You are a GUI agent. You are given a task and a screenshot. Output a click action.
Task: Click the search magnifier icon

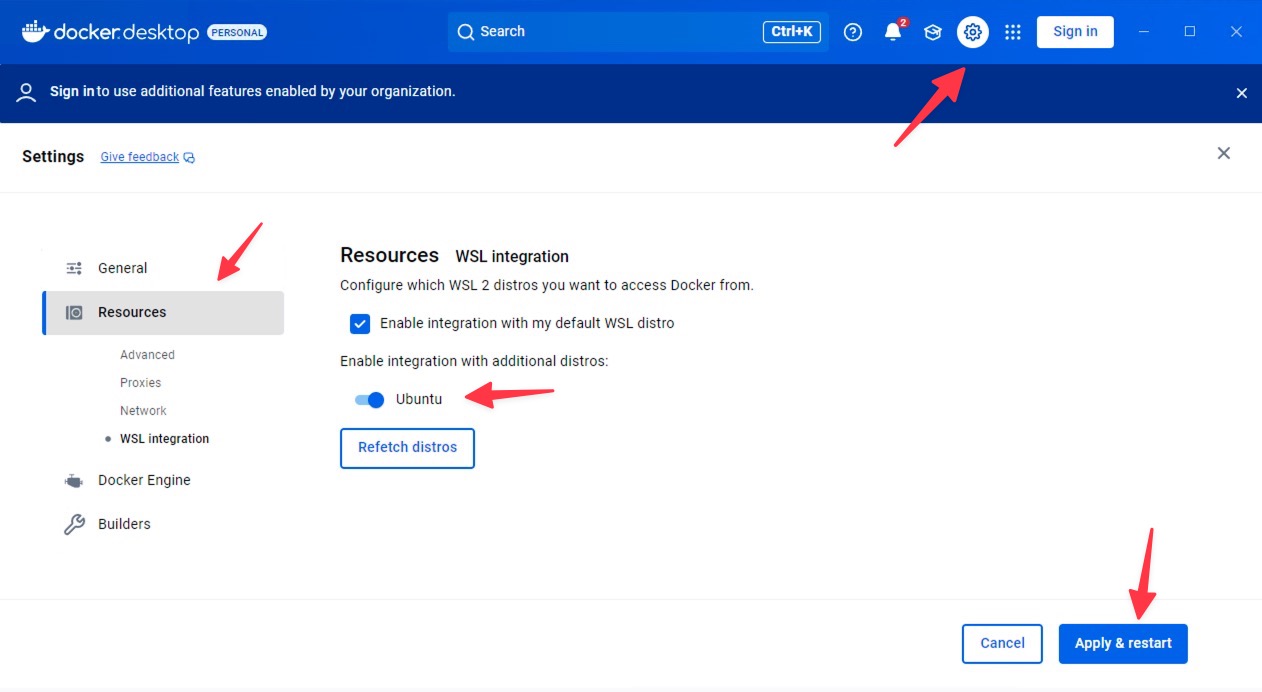click(x=466, y=32)
